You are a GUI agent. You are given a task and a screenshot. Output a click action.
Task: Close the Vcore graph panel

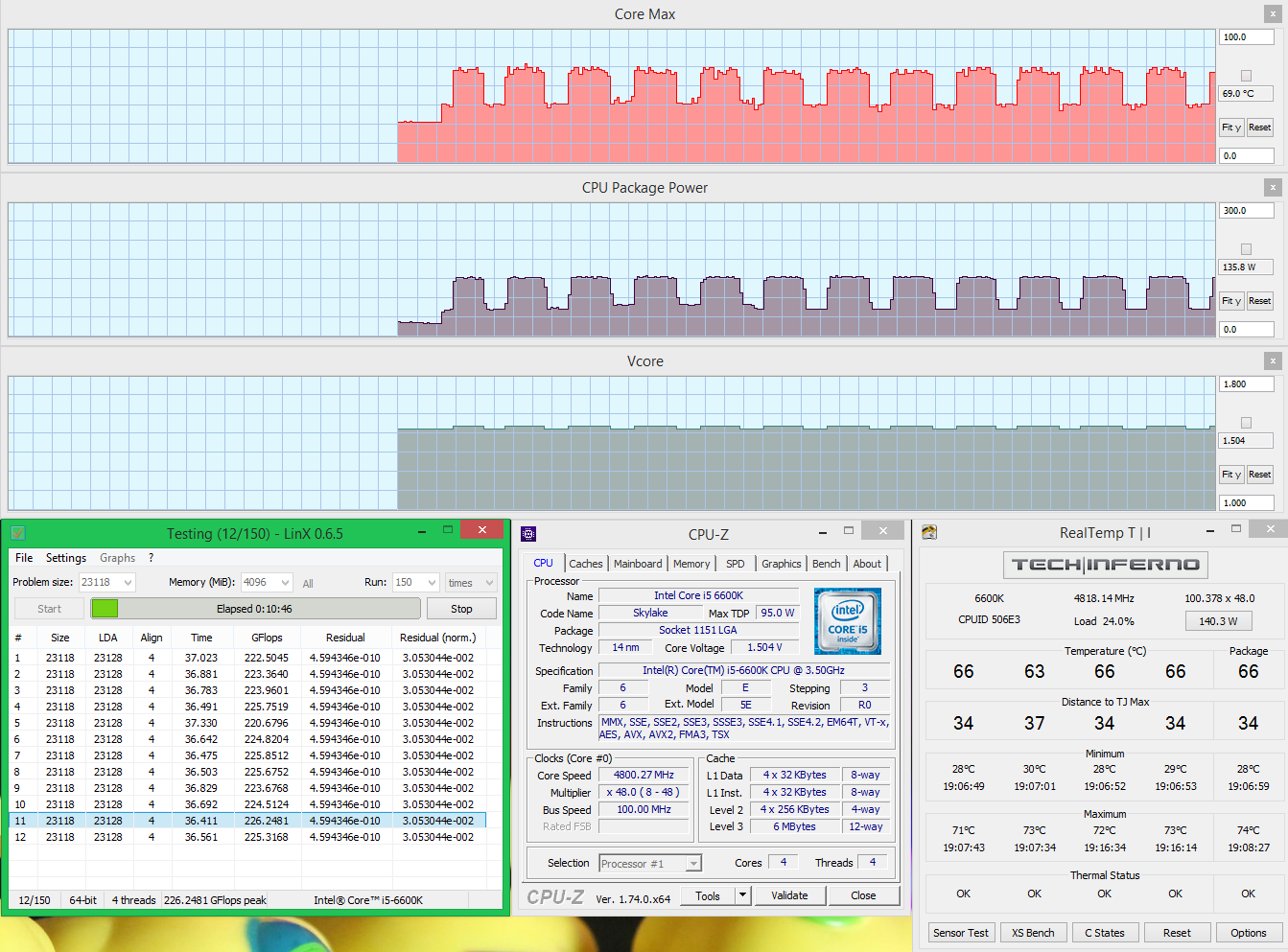point(1273,361)
